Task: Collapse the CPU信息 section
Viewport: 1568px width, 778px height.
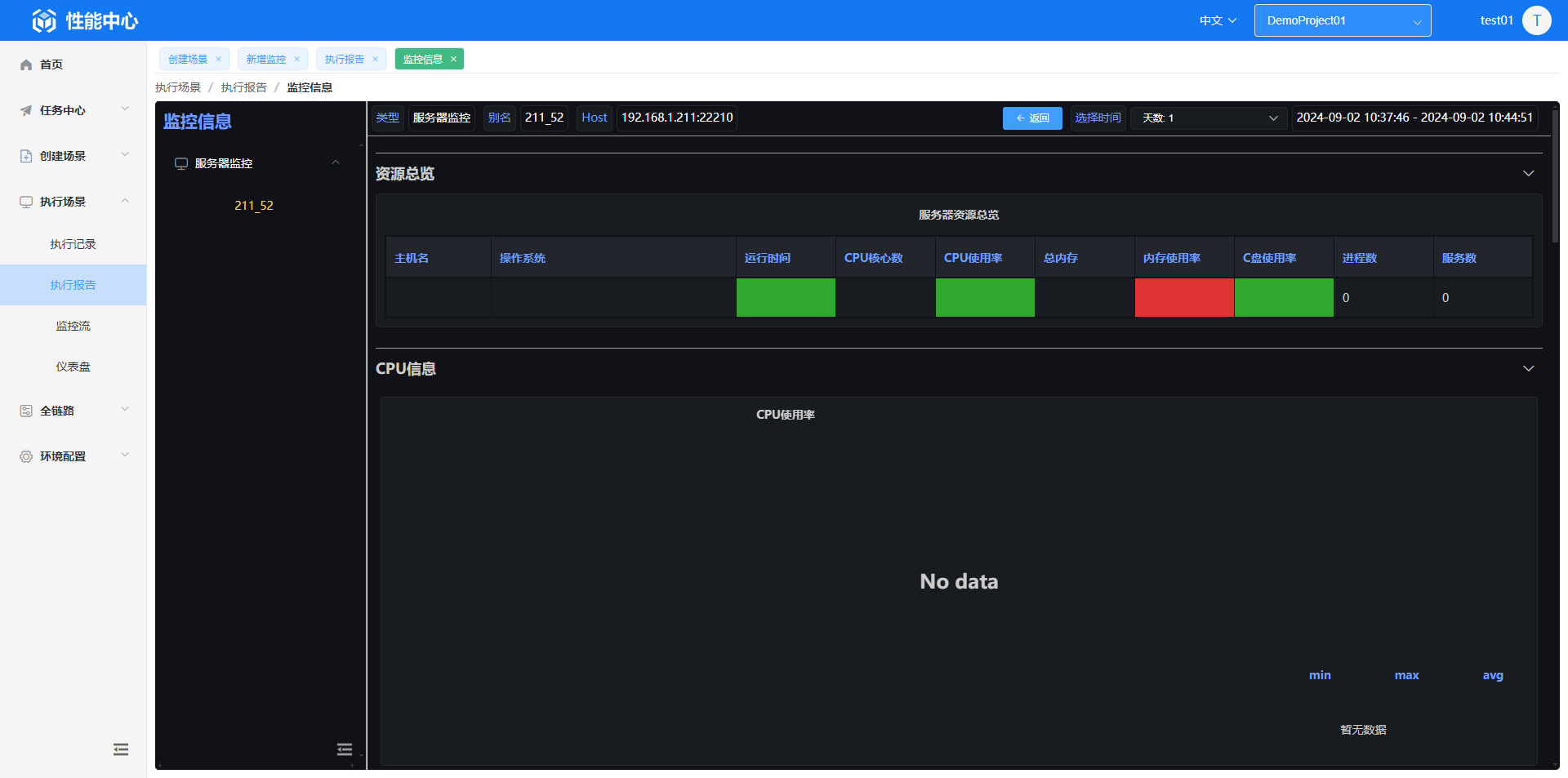Action: tap(1528, 368)
